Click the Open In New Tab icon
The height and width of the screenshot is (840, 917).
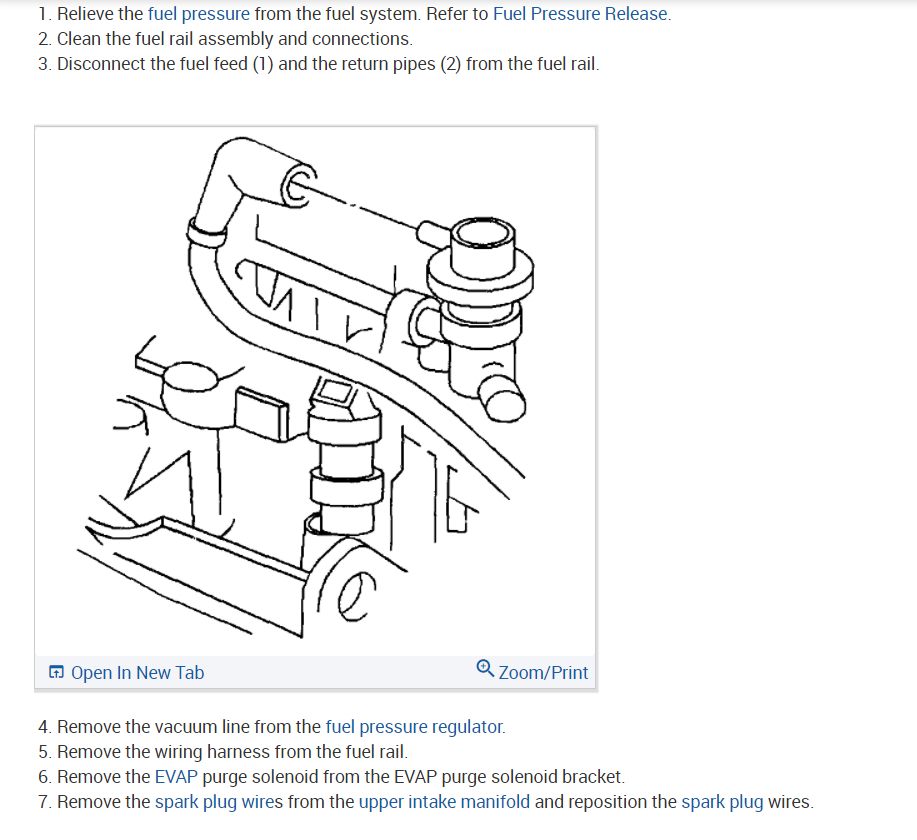[x=56, y=672]
